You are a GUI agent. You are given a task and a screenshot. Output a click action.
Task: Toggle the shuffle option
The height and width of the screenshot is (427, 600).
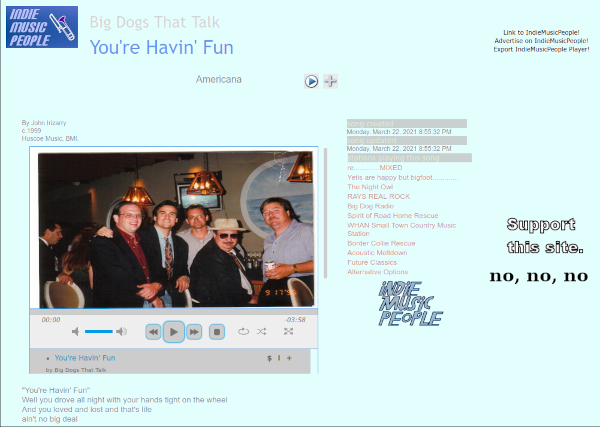pos(262,331)
